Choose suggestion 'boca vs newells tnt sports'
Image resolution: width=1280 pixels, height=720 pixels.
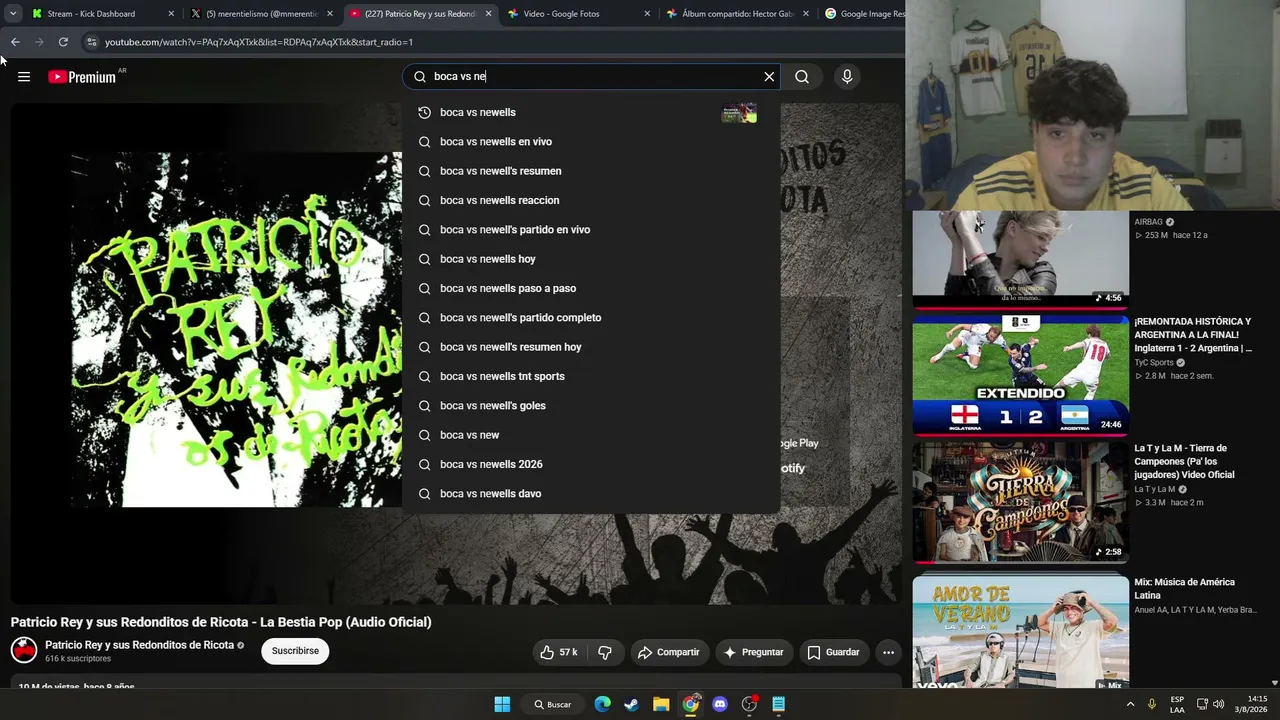click(591, 376)
